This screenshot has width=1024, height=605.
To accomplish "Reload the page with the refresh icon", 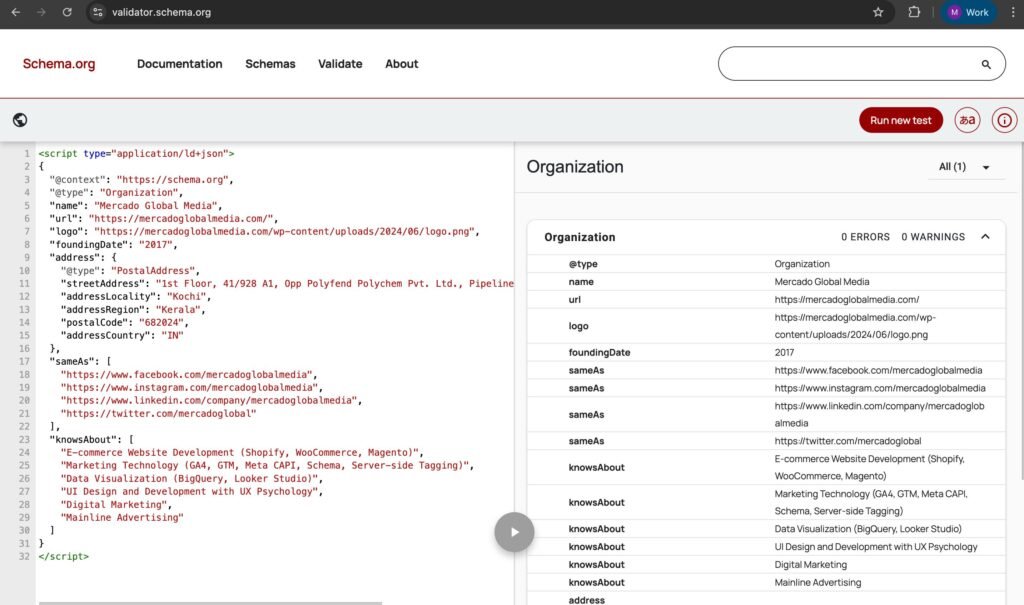I will (x=67, y=12).
